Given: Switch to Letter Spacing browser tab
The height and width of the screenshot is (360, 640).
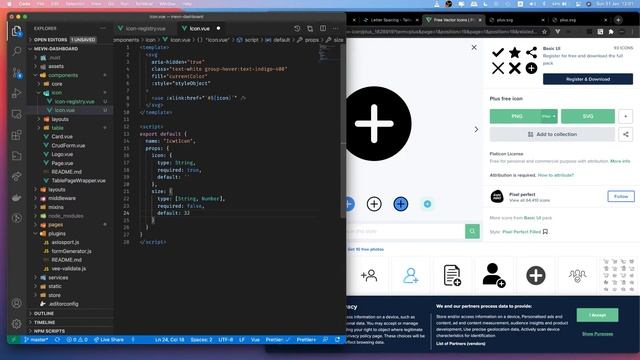Looking at the screenshot, I should coord(391,20).
